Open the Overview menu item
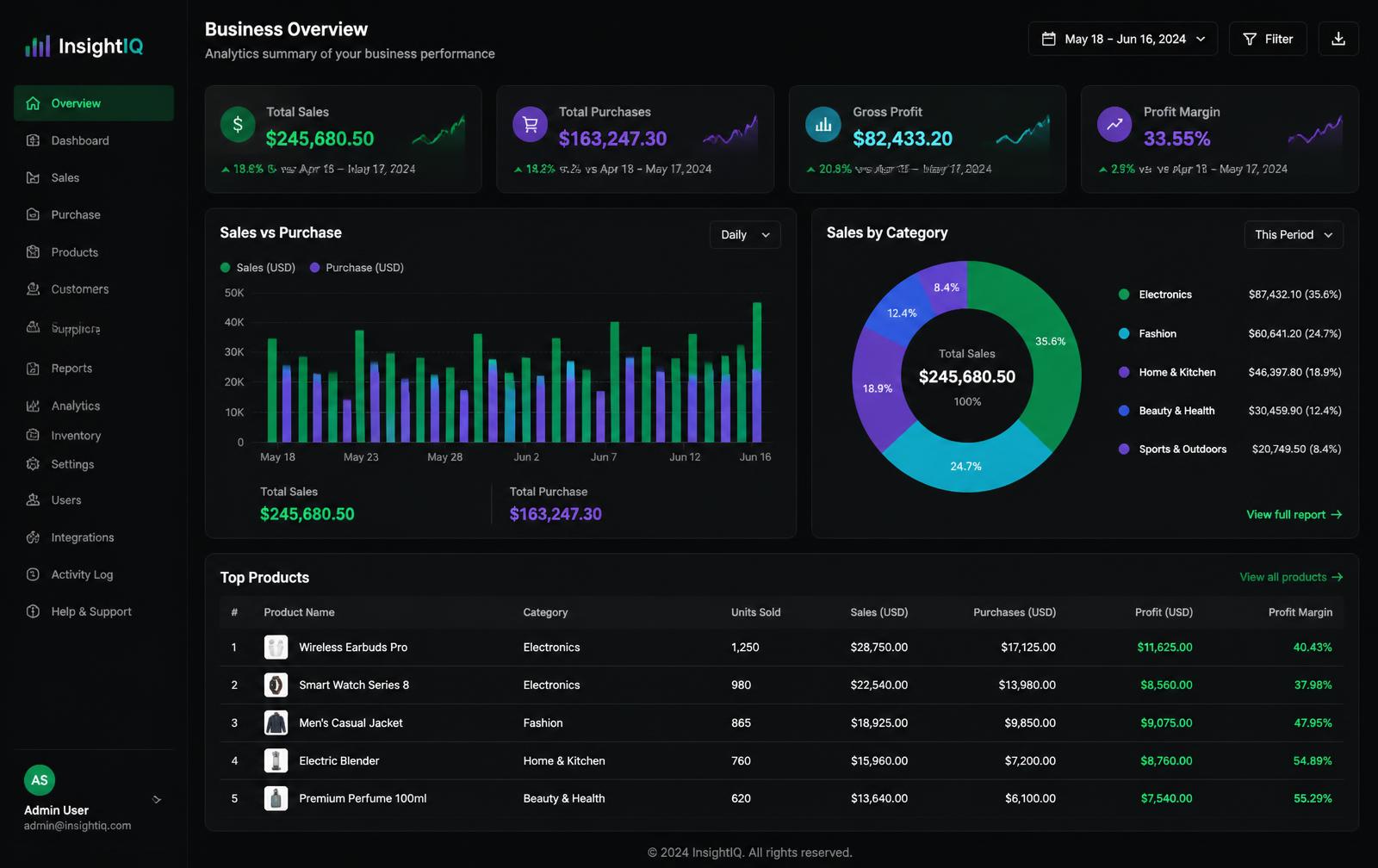This screenshot has height=868, width=1378. [94, 103]
